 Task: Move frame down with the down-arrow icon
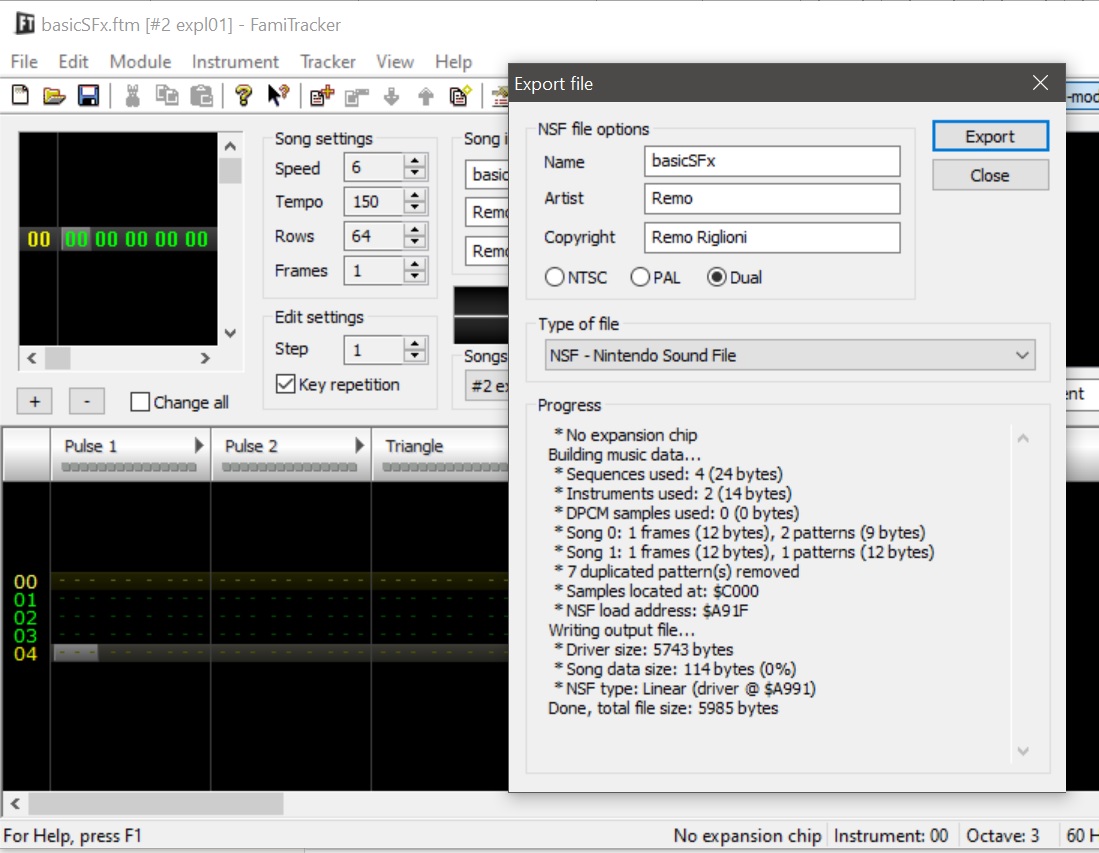point(391,95)
